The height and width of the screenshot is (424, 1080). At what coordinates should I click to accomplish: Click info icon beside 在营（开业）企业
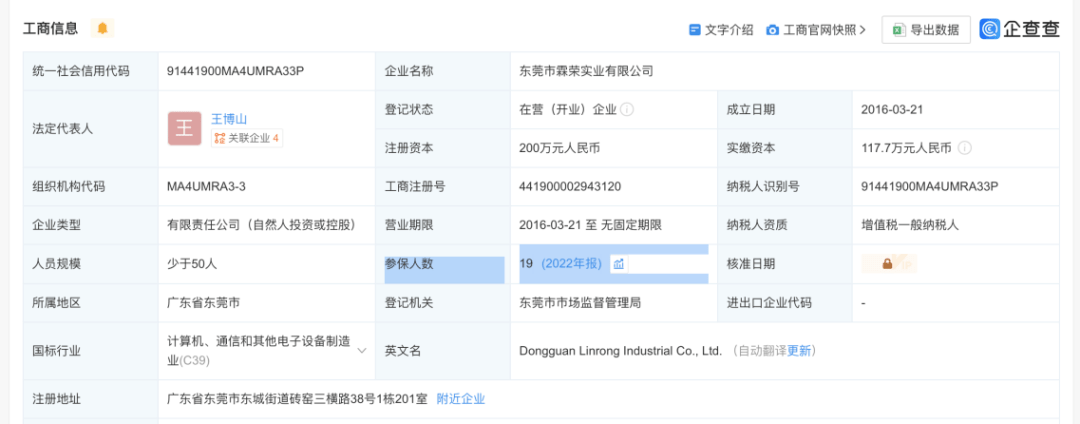(x=627, y=109)
